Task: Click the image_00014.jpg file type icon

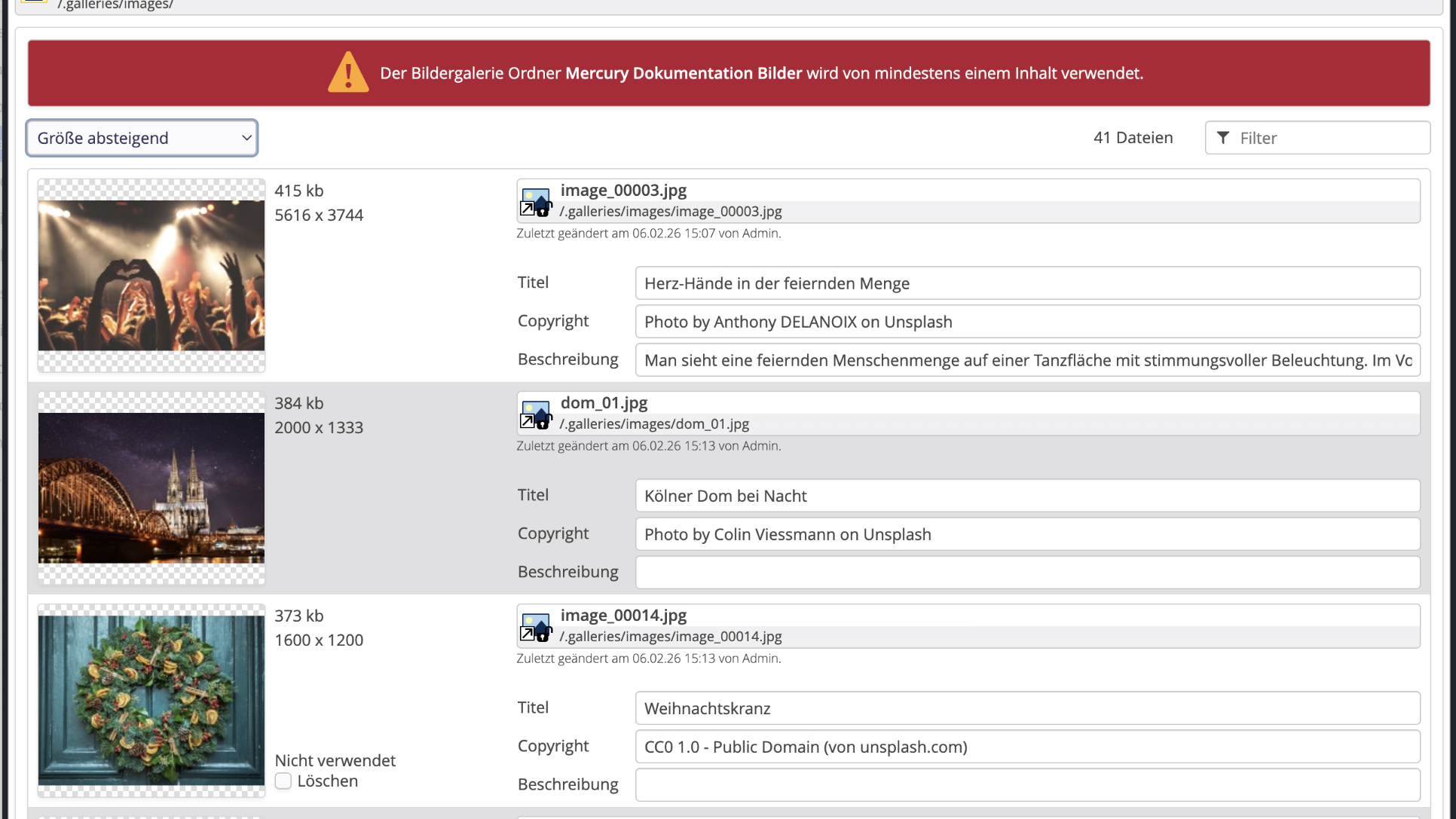Action: coord(536,627)
